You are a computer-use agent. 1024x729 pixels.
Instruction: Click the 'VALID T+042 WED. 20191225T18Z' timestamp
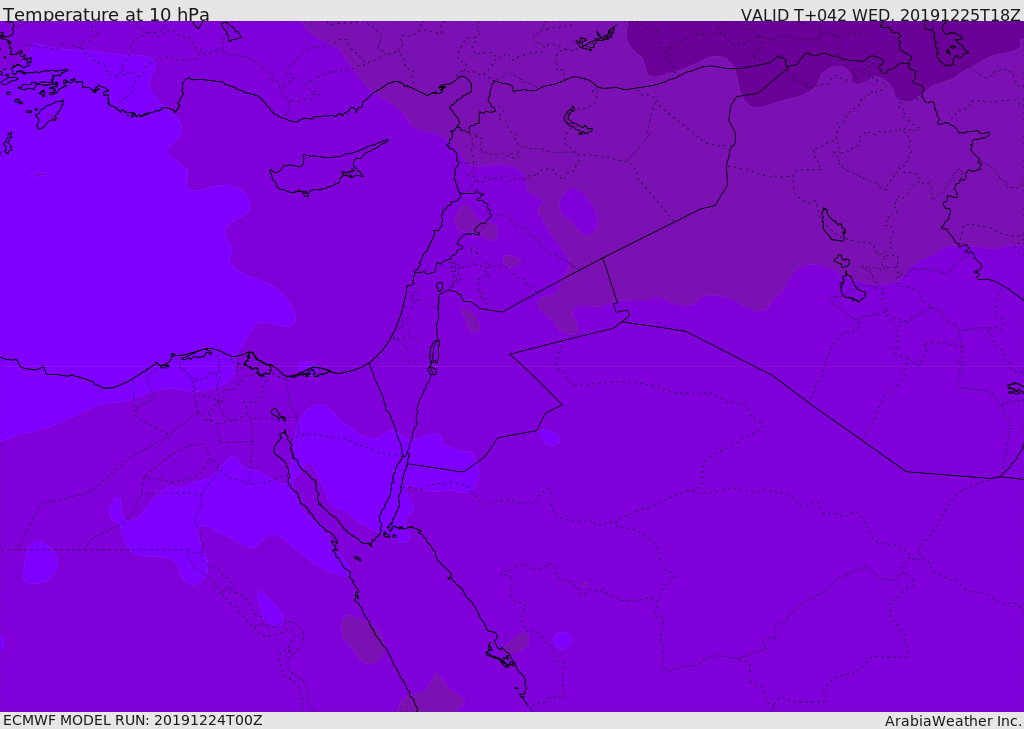(881, 14)
